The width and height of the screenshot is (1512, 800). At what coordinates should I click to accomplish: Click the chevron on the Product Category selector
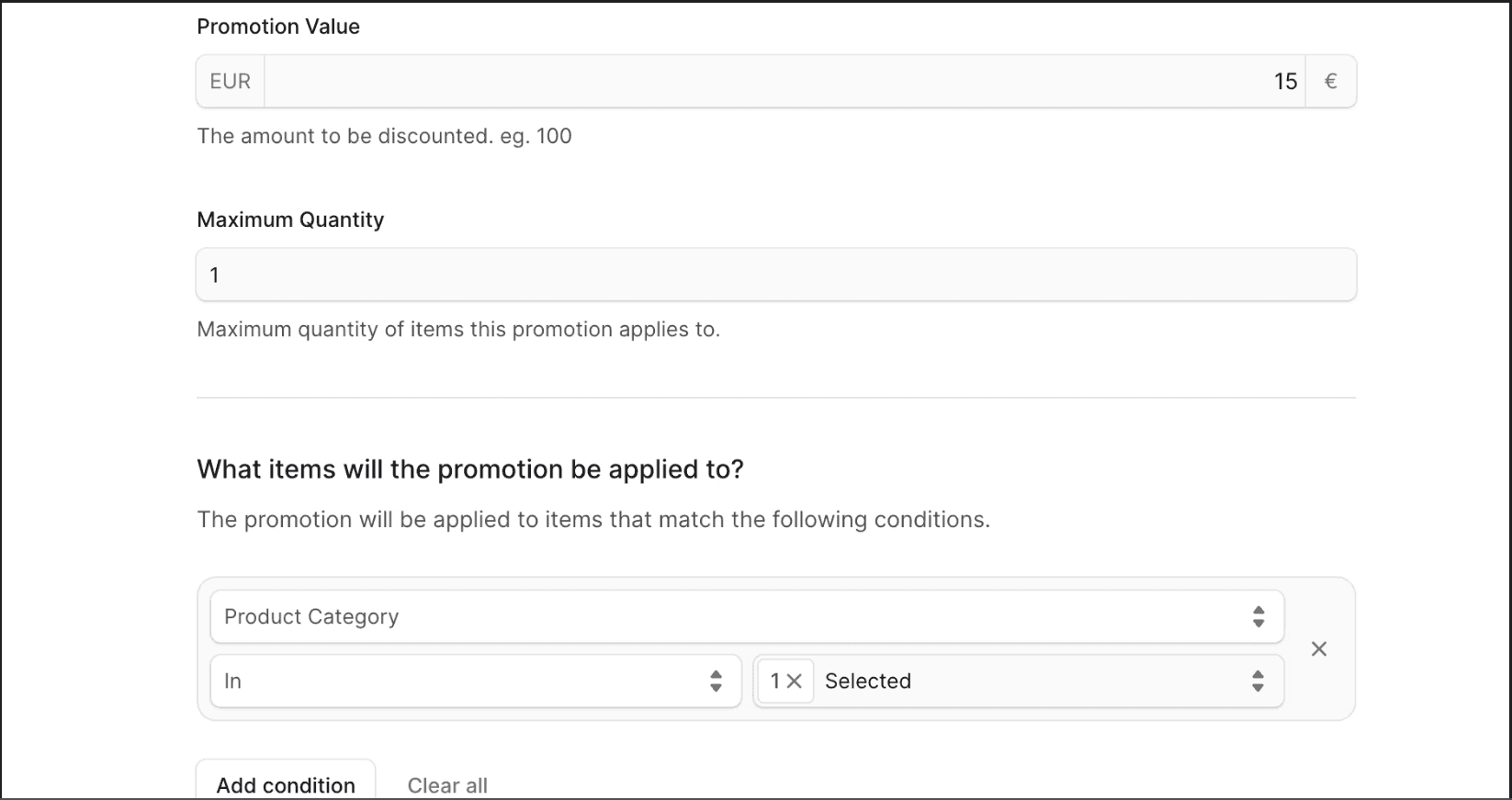(1258, 616)
